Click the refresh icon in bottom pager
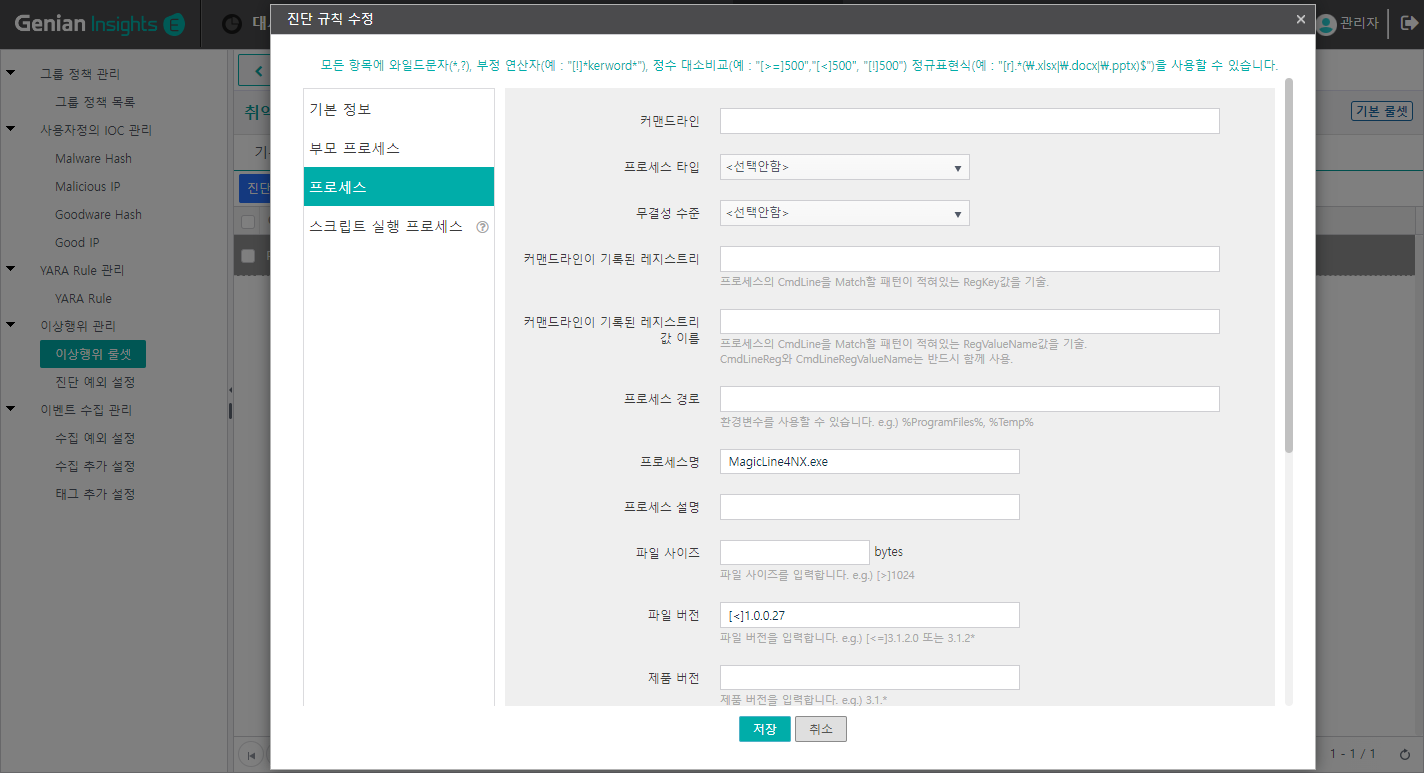The image size is (1424, 773). click(x=1405, y=753)
